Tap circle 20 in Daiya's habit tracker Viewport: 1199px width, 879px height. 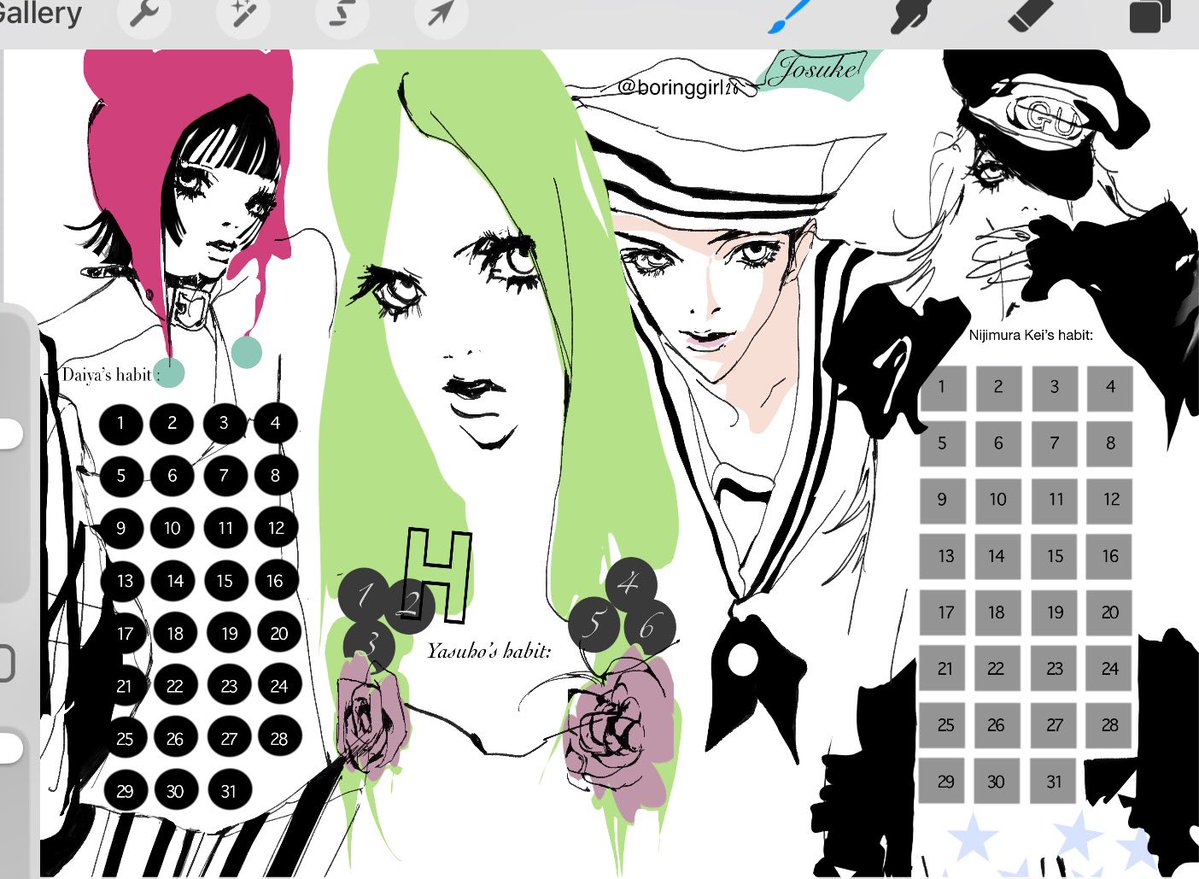(x=278, y=633)
